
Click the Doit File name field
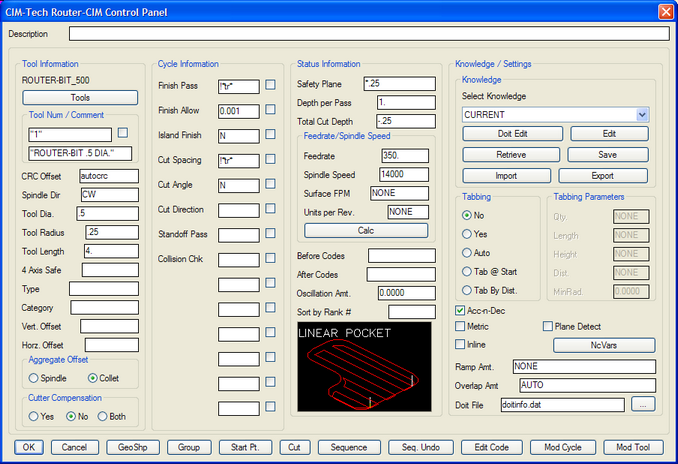click(x=563, y=405)
